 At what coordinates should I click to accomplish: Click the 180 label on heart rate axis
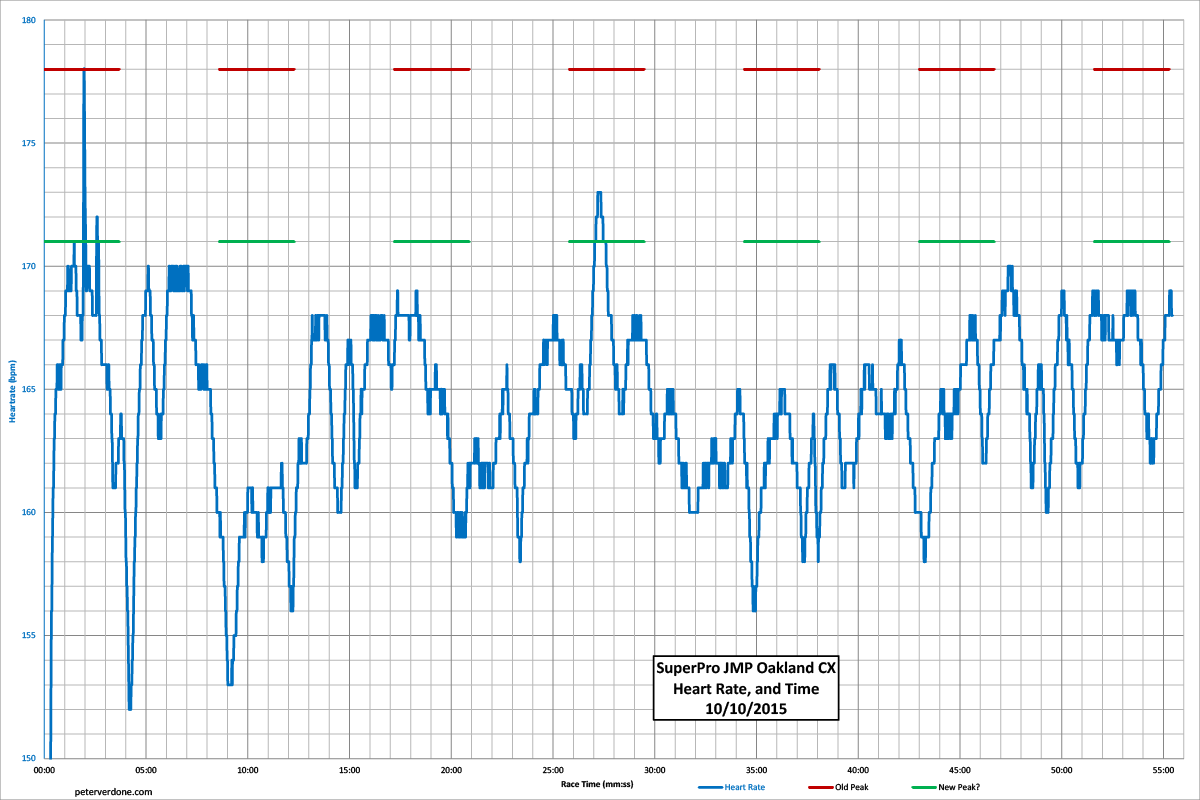point(30,20)
